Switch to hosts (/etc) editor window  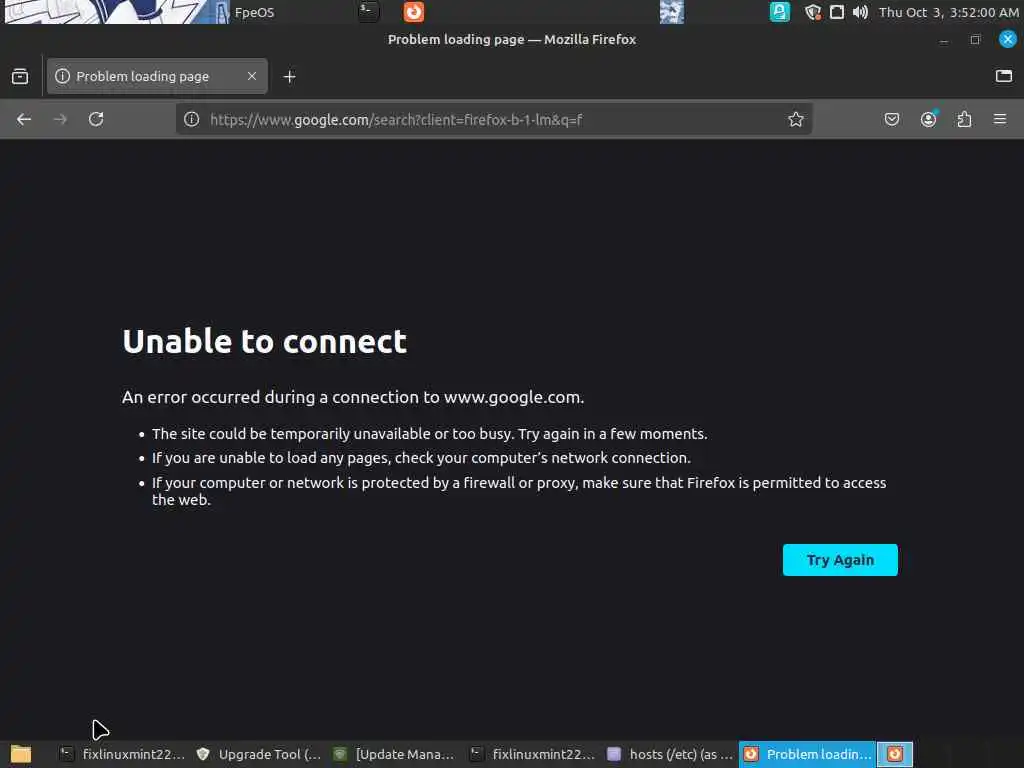(x=670, y=754)
